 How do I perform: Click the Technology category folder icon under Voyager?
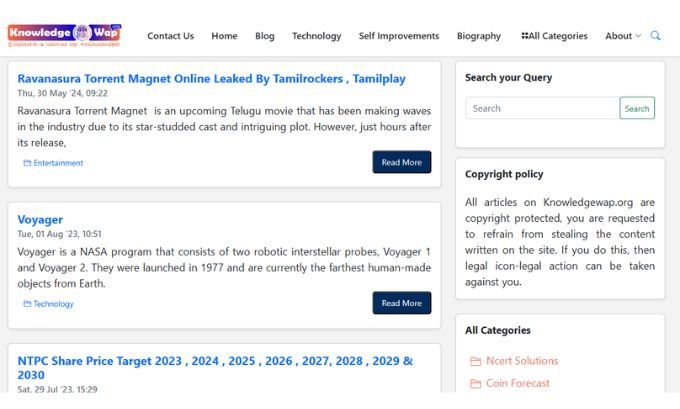tap(27, 304)
